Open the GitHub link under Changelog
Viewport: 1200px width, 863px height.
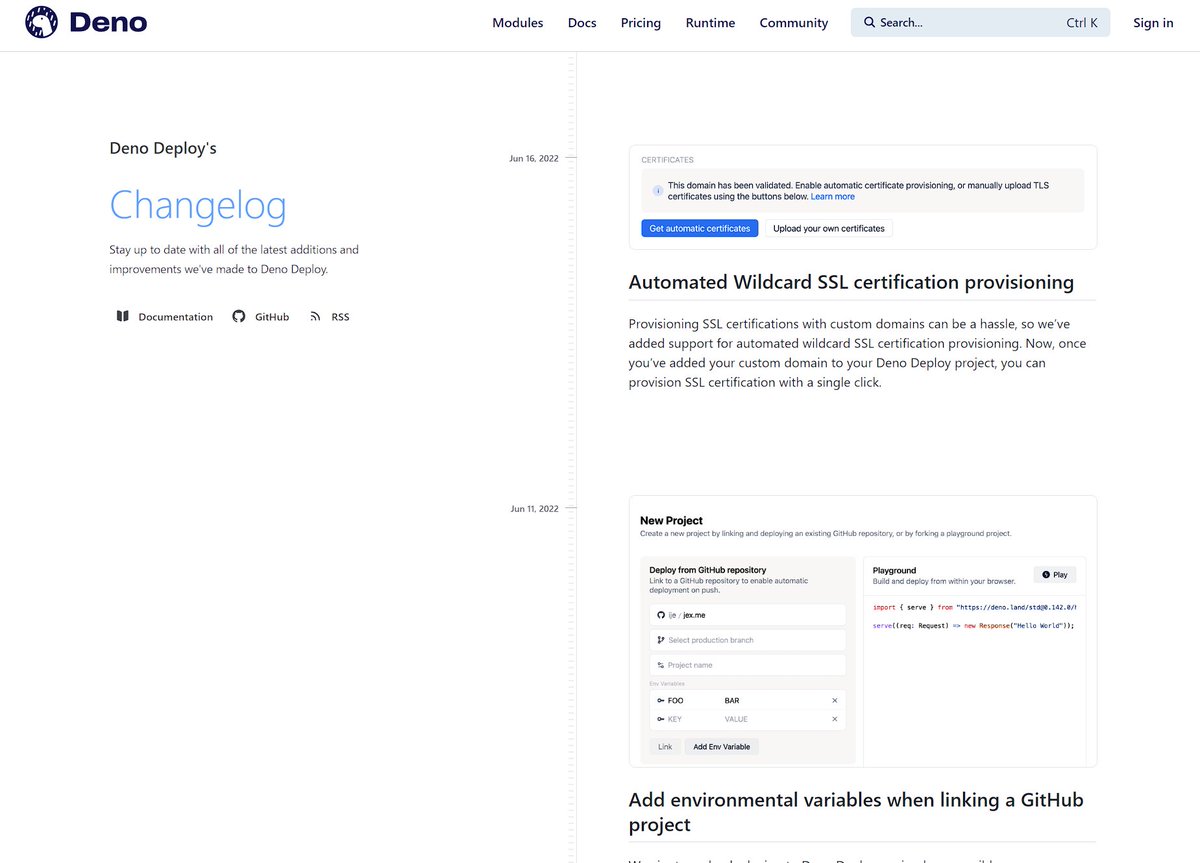point(261,316)
